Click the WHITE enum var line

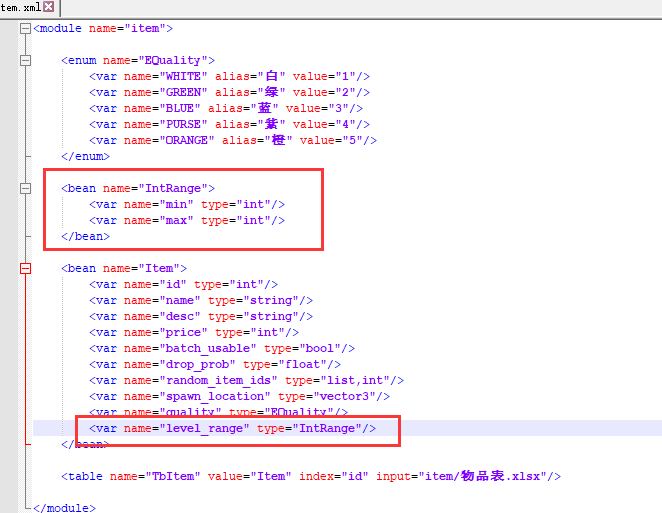pyautogui.click(x=229, y=76)
